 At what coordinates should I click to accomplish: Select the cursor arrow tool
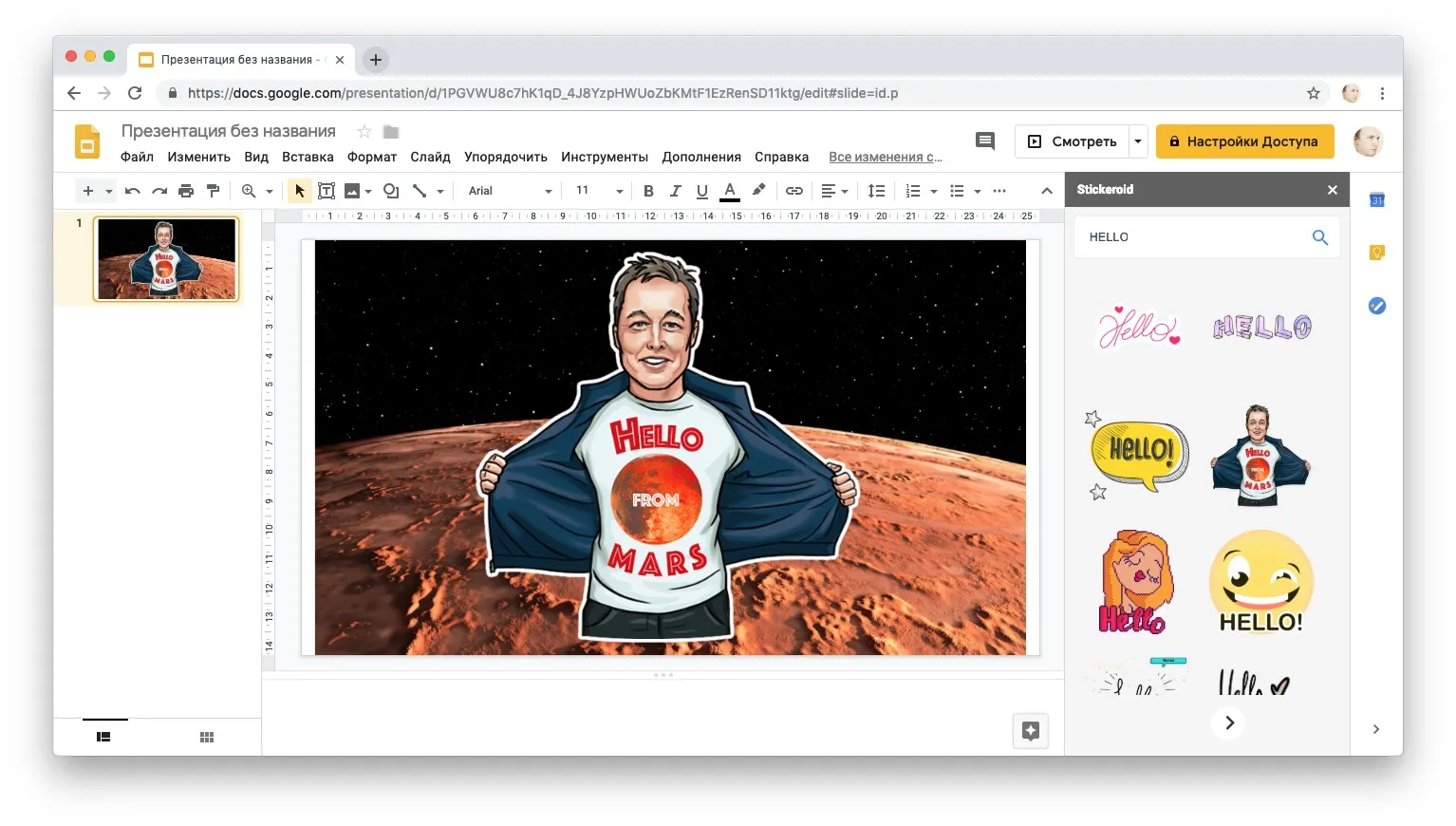(x=300, y=191)
